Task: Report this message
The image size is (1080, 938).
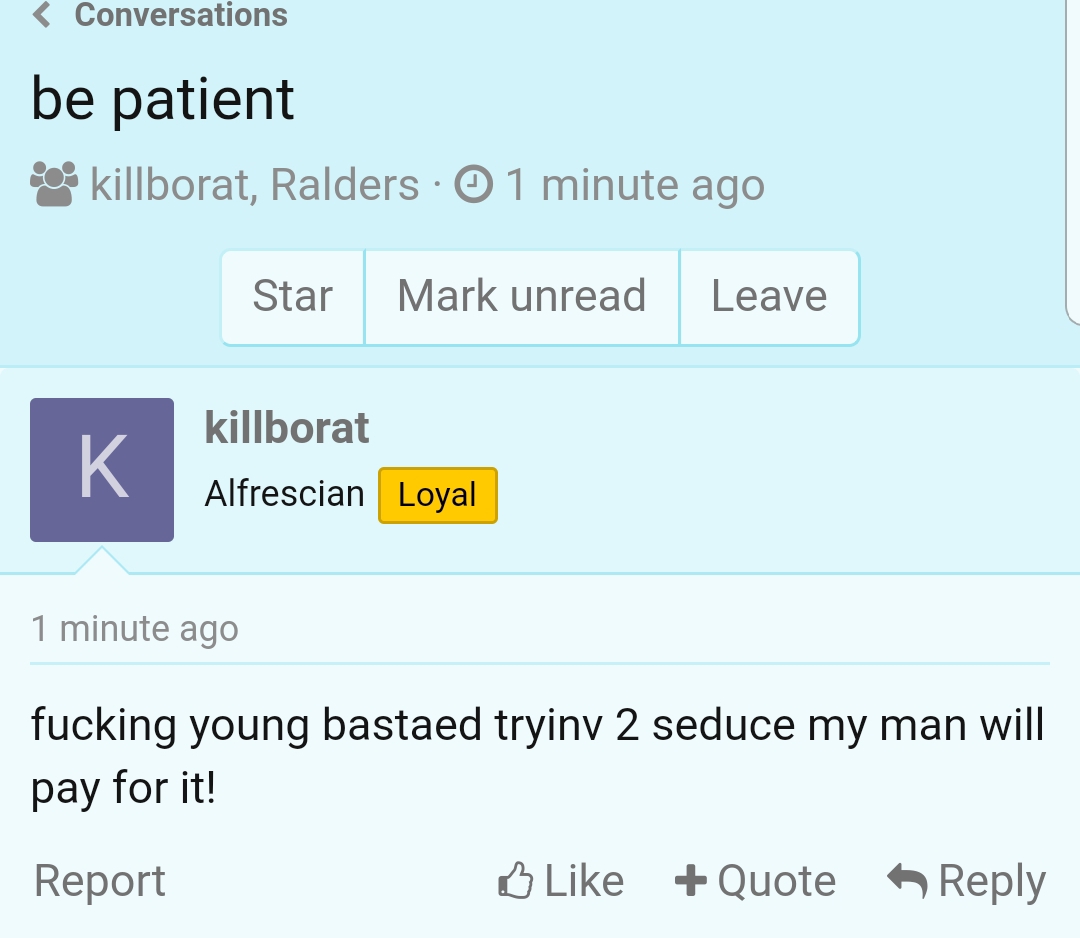Action: (x=100, y=881)
